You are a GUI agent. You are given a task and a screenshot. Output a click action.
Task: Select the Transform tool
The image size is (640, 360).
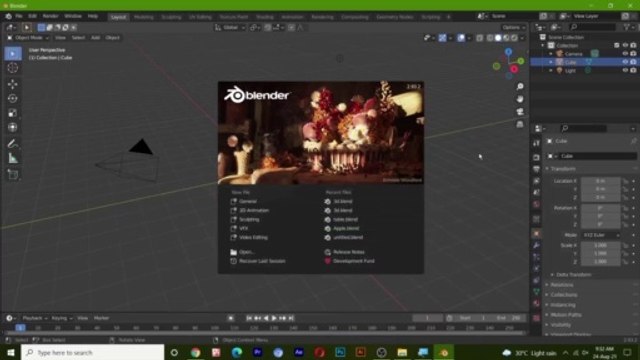[13, 127]
